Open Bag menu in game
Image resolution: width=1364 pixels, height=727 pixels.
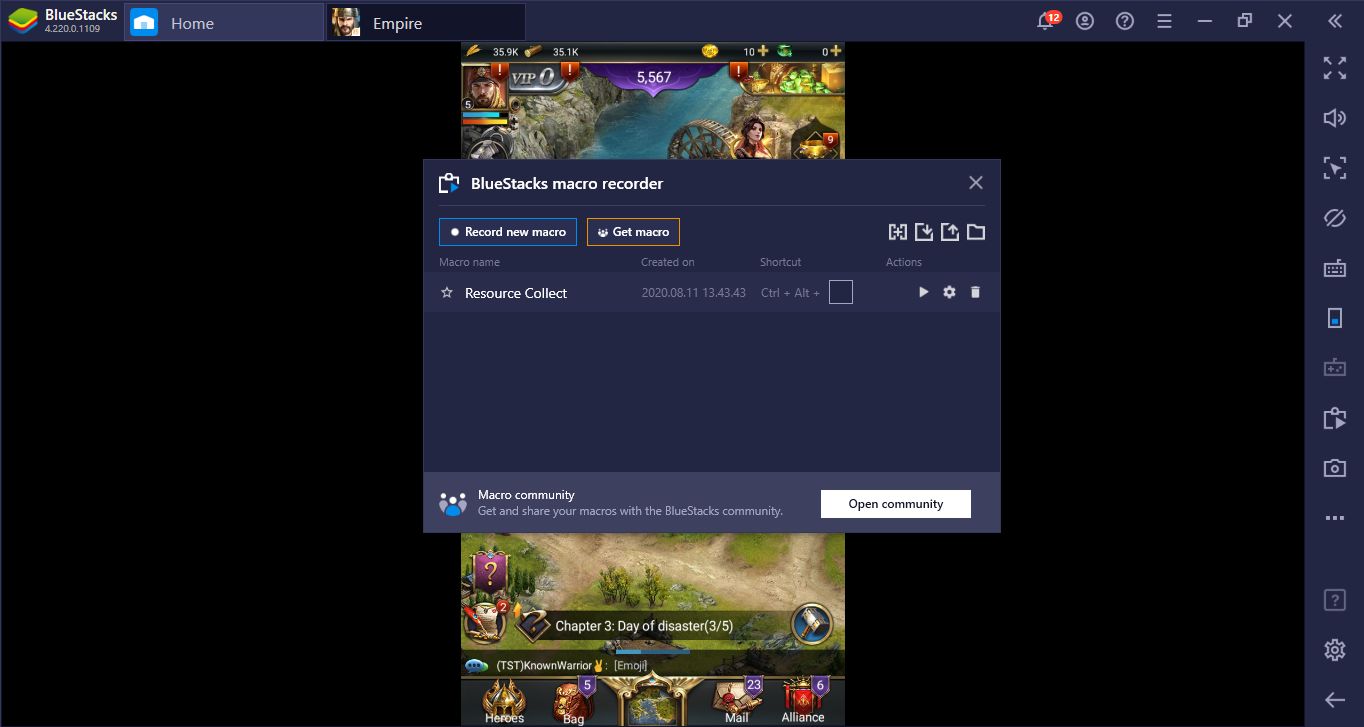(x=573, y=702)
